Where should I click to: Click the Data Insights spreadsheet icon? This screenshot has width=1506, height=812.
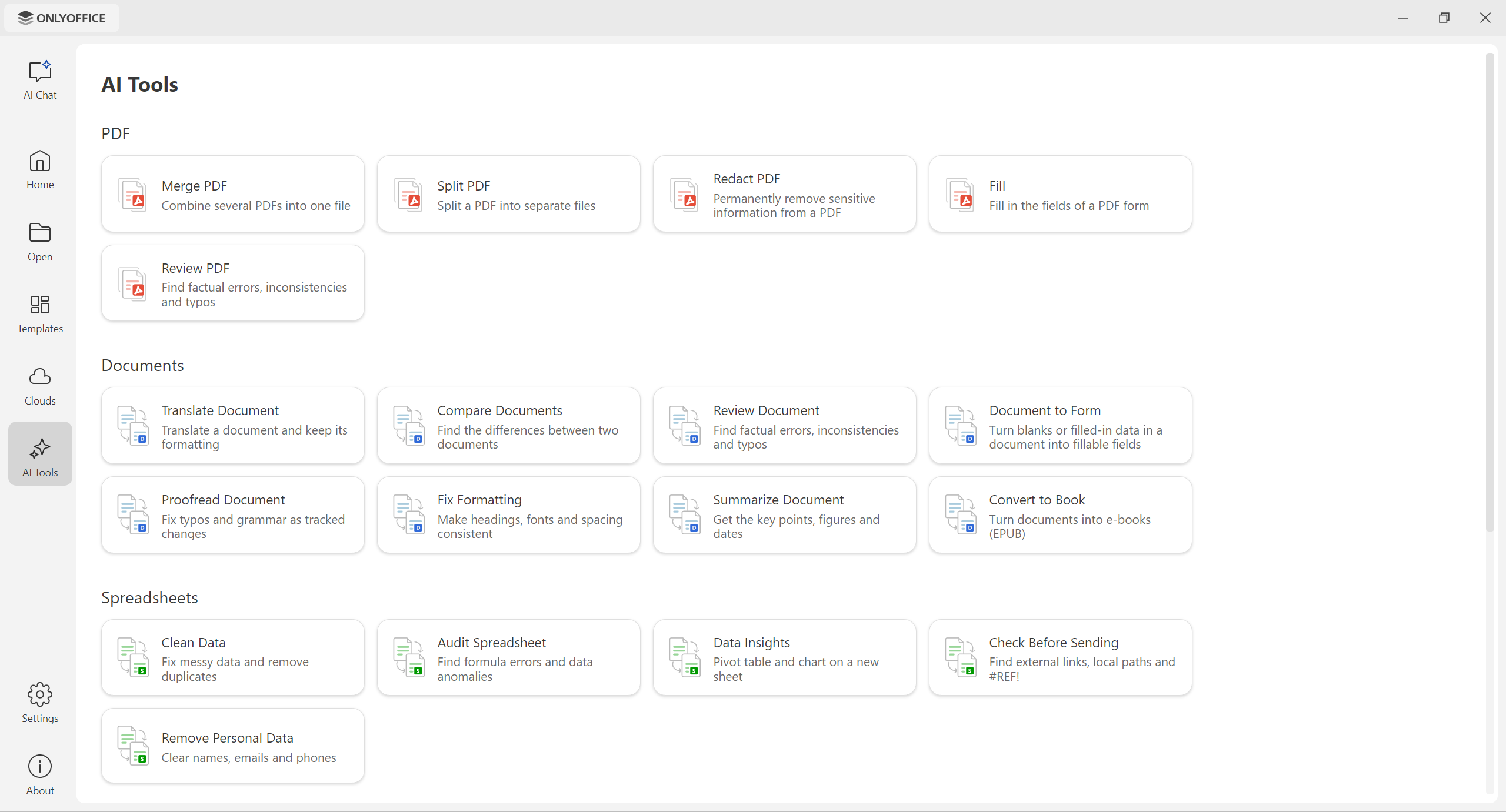click(x=684, y=657)
